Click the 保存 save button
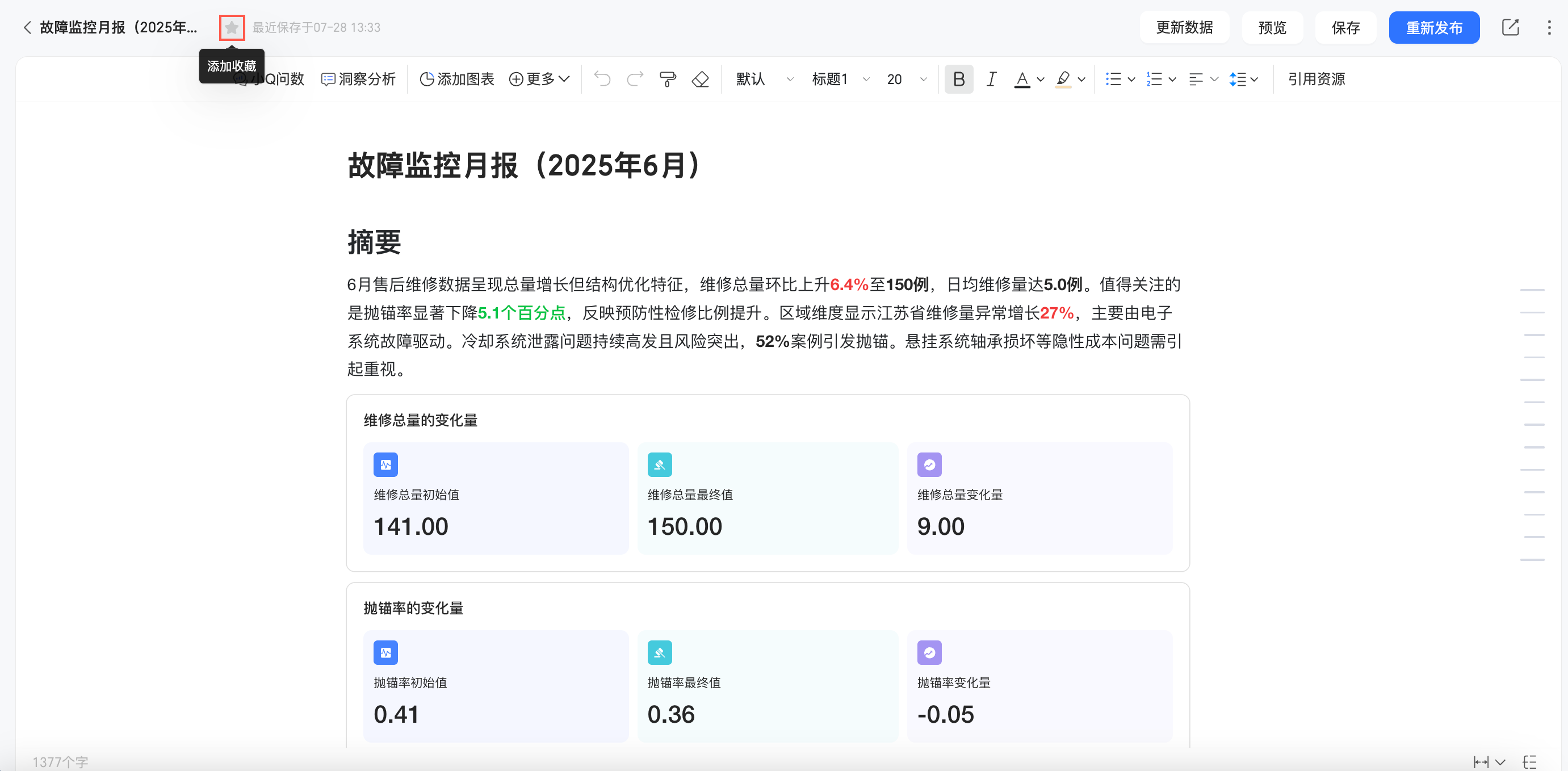This screenshot has width=1568, height=771. coord(1345,27)
